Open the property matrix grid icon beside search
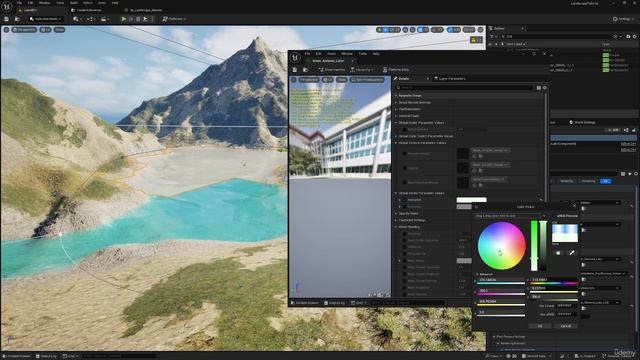This screenshot has width=640, height=360. click(539, 88)
